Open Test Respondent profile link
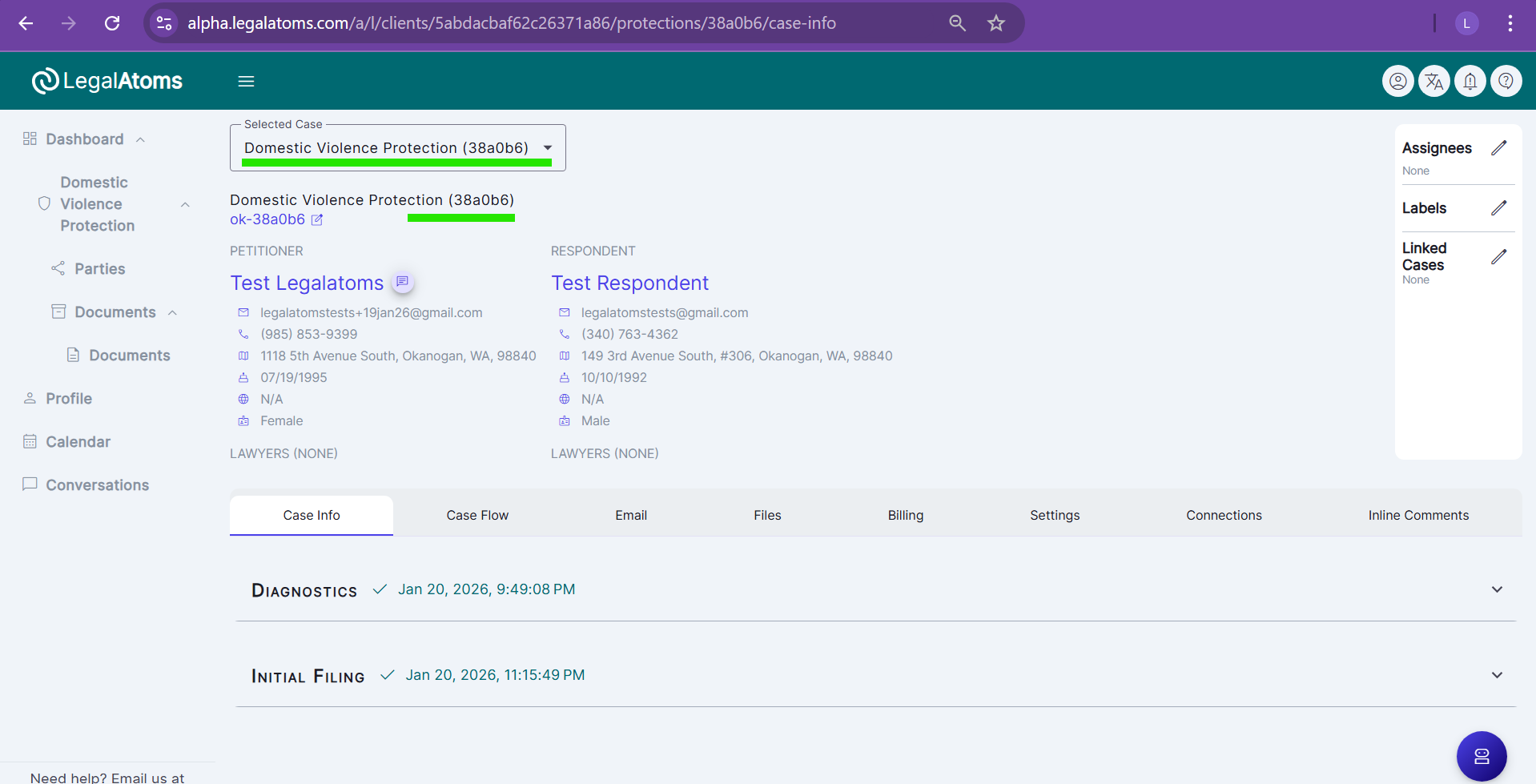This screenshot has width=1536, height=784. point(629,283)
